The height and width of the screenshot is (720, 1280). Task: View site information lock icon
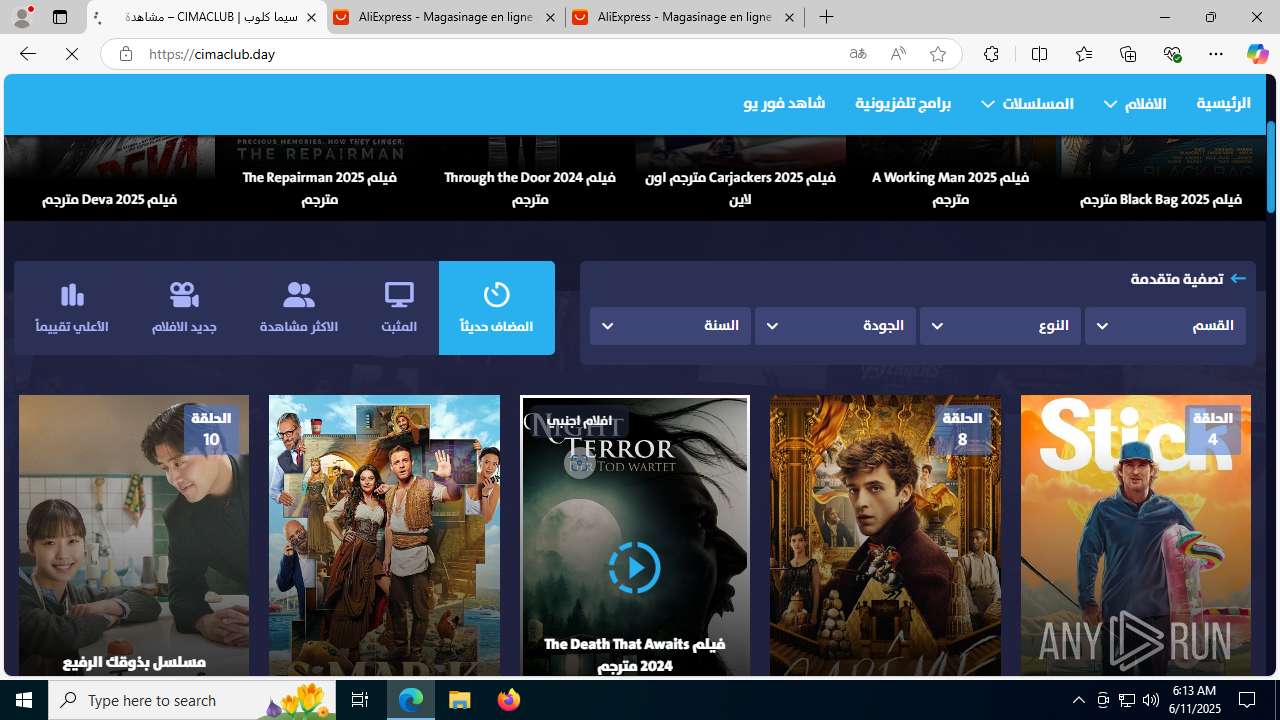tap(125, 54)
